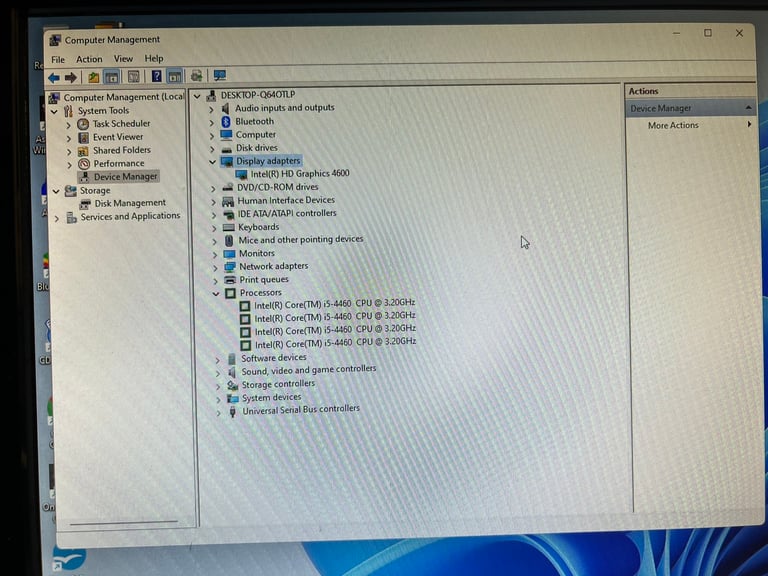Click Device Manager header in Actions pane

661,108
